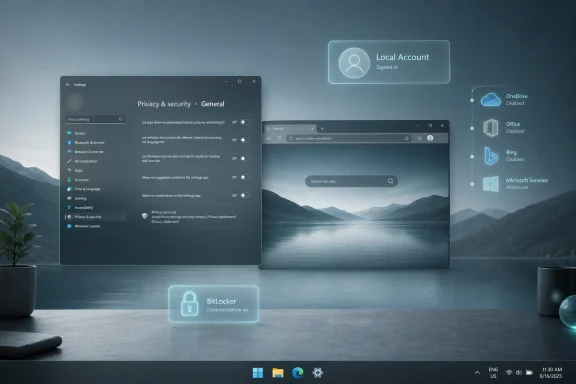Click the browser address bar

349,139
